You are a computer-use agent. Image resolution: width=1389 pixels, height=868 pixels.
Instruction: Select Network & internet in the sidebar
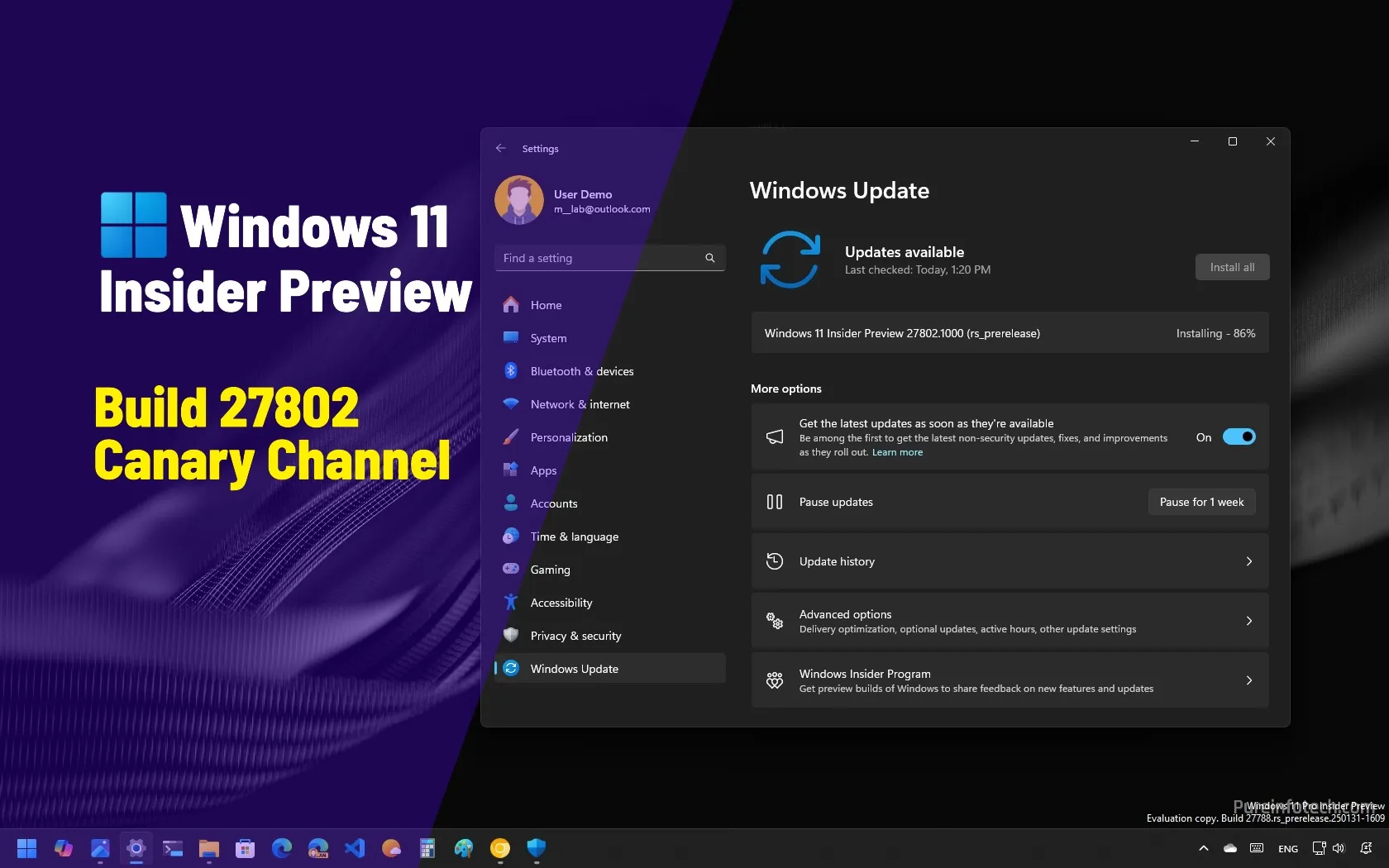[x=578, y=404]
